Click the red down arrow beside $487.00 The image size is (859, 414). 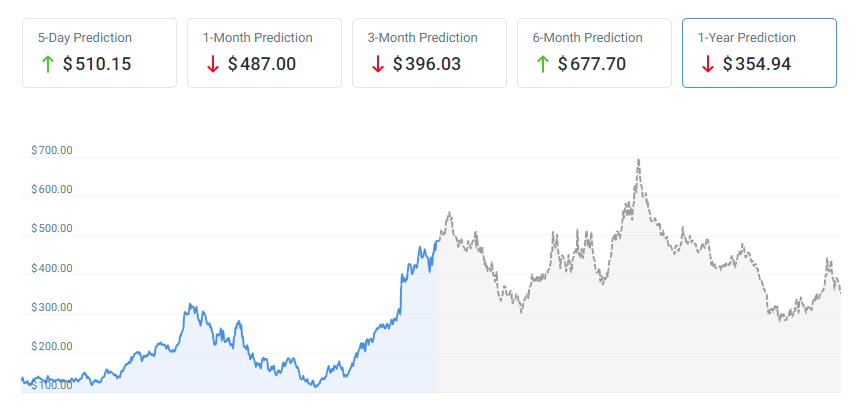(212, 64)
